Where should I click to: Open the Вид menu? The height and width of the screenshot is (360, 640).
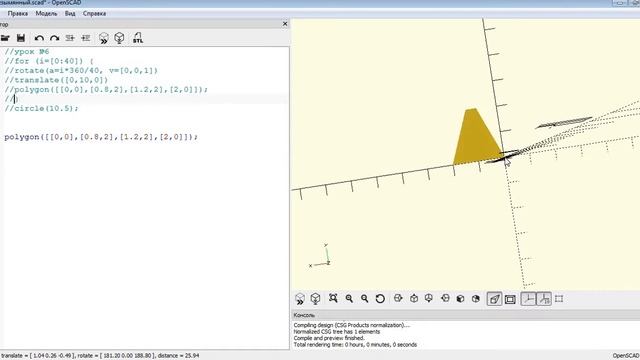coord(70,13)
